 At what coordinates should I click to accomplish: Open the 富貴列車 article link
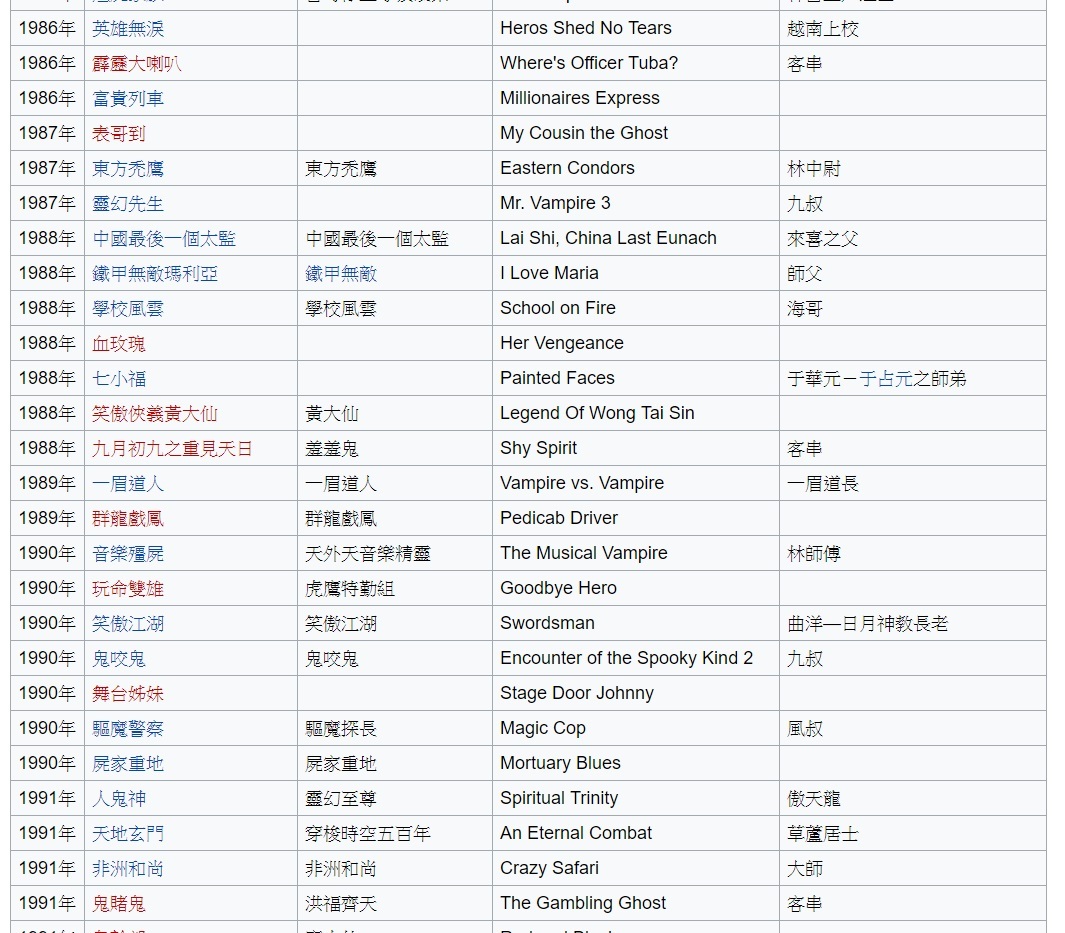click(x=128, y=99)
